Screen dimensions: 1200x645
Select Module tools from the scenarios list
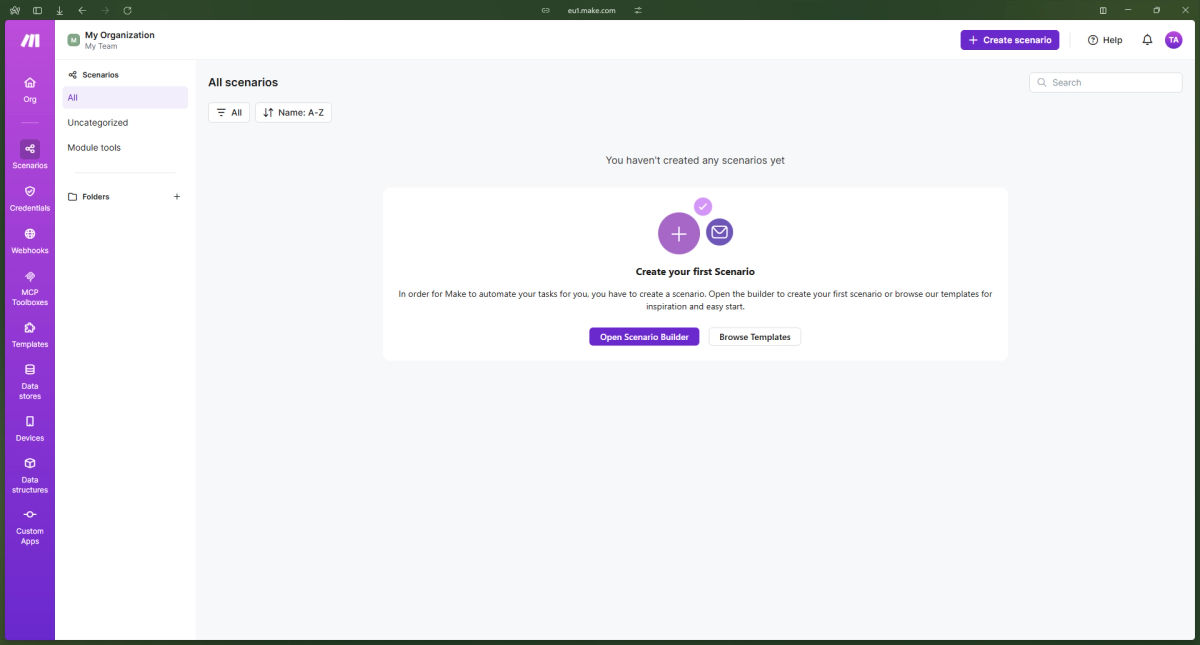pos(93,147)
